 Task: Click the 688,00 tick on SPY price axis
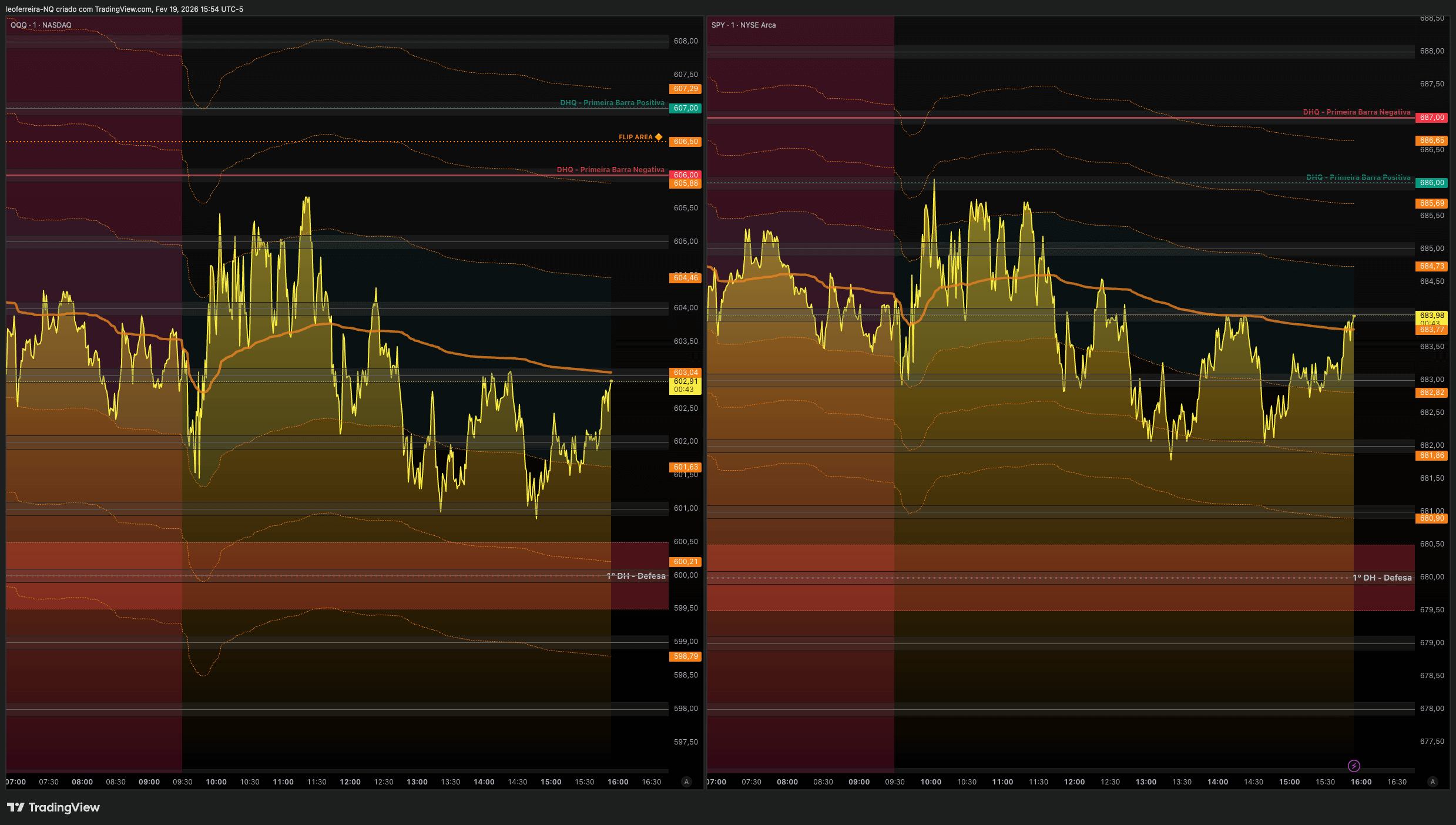pyautogui.click(x=1432, y=51)
